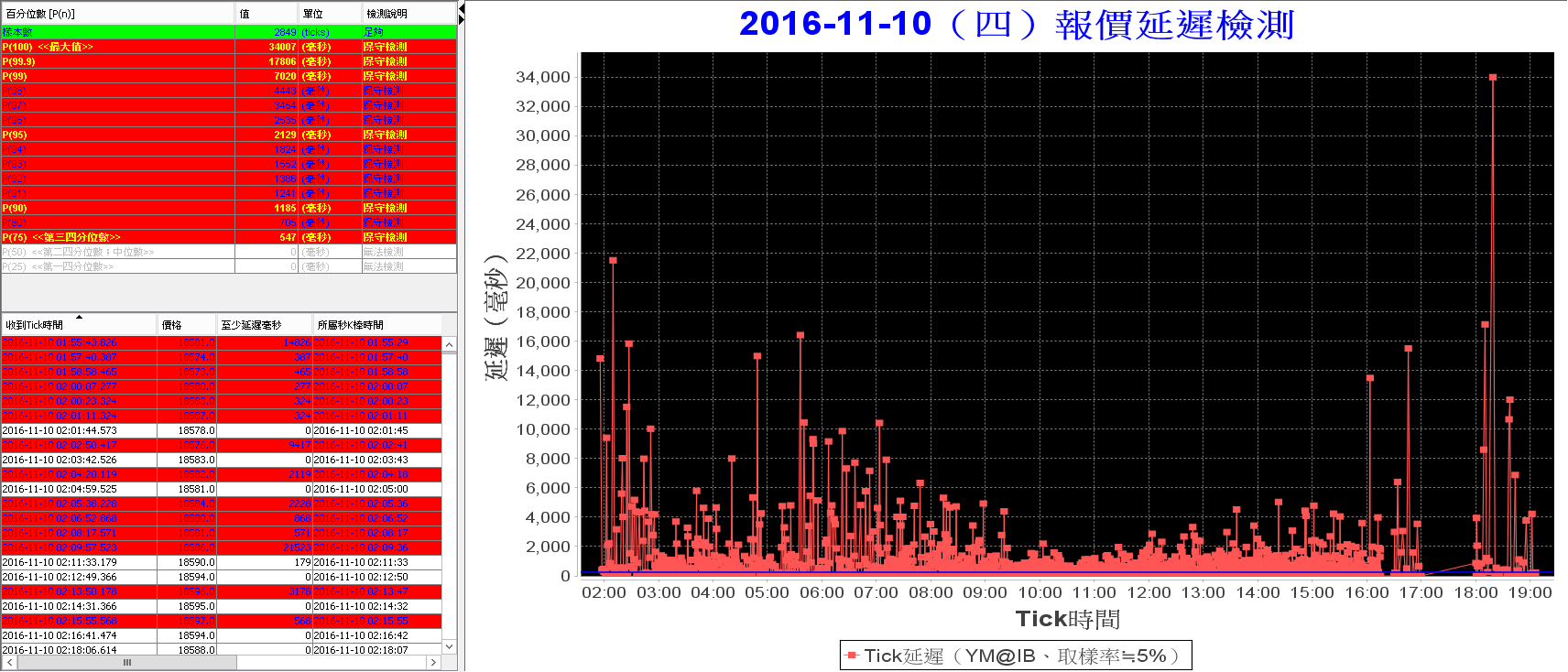Select the P(50) <<第二四分位數;中位數>> row
1568x672 pixels.
point(229,252)
